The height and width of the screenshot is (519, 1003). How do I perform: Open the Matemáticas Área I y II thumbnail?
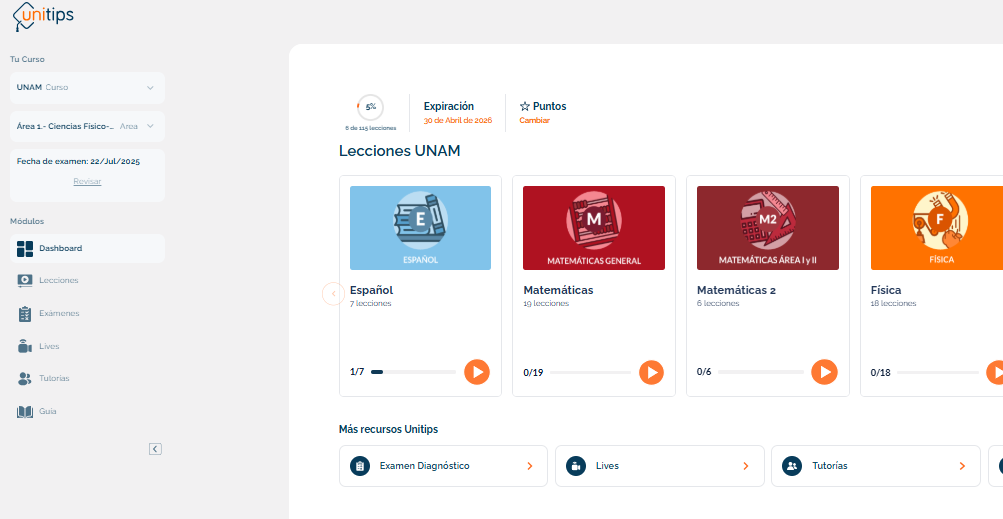(x=768, y=228)
